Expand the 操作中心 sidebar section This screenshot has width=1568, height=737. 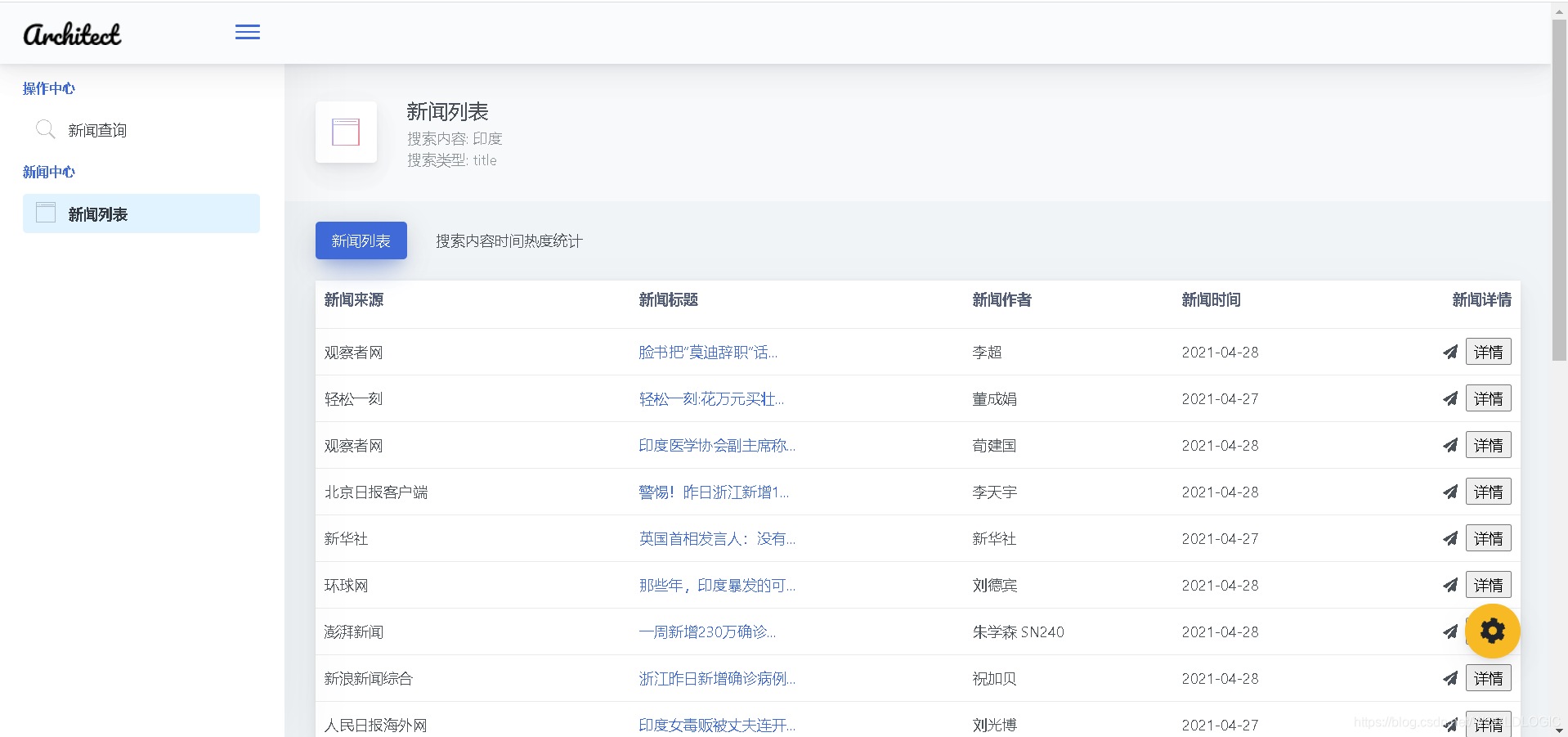click(x=48, y=88)
